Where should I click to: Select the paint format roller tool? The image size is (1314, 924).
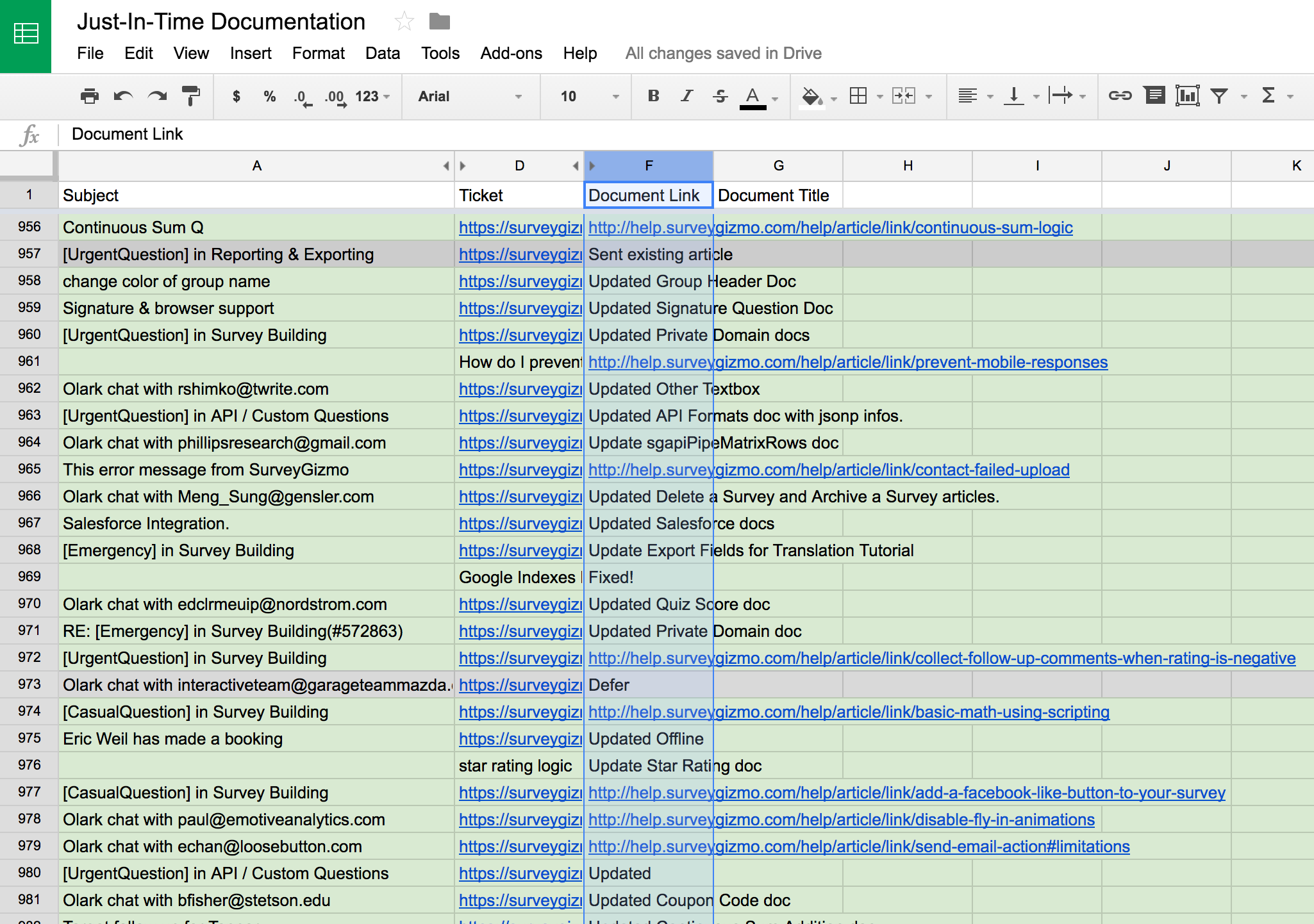click(191, 96)
